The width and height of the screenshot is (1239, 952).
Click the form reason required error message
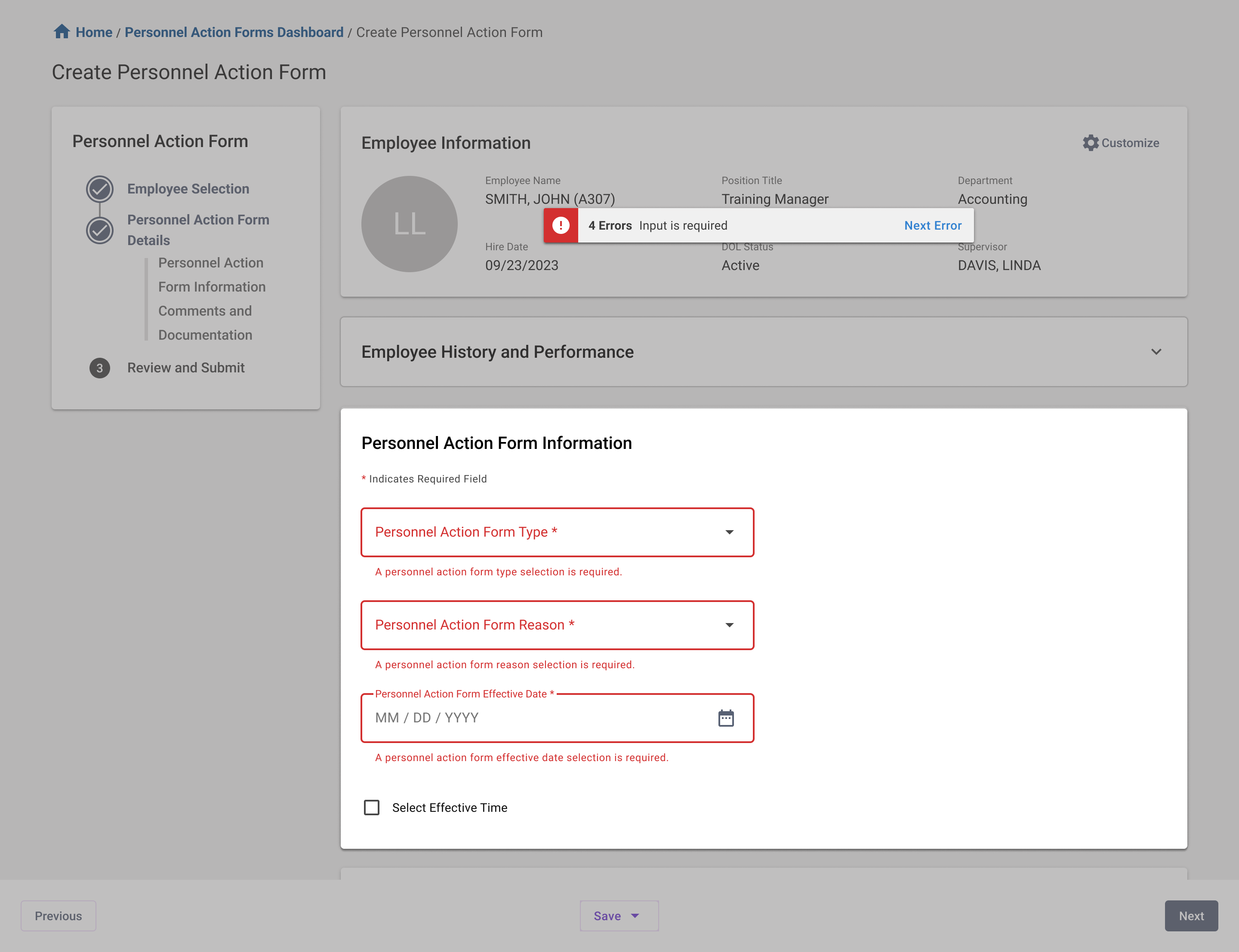tap(505, 665)
